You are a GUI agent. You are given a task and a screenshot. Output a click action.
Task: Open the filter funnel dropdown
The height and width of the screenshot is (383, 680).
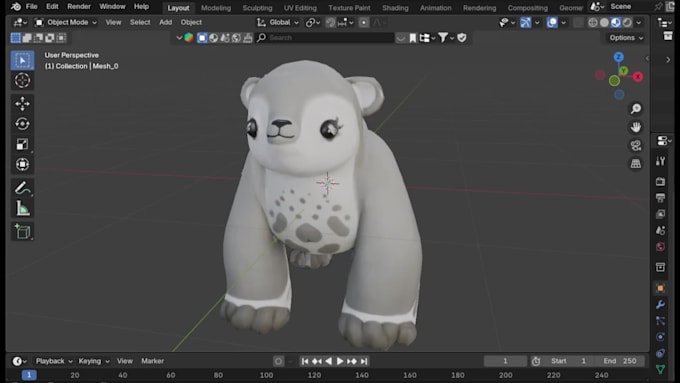click(x=445, y=38)
